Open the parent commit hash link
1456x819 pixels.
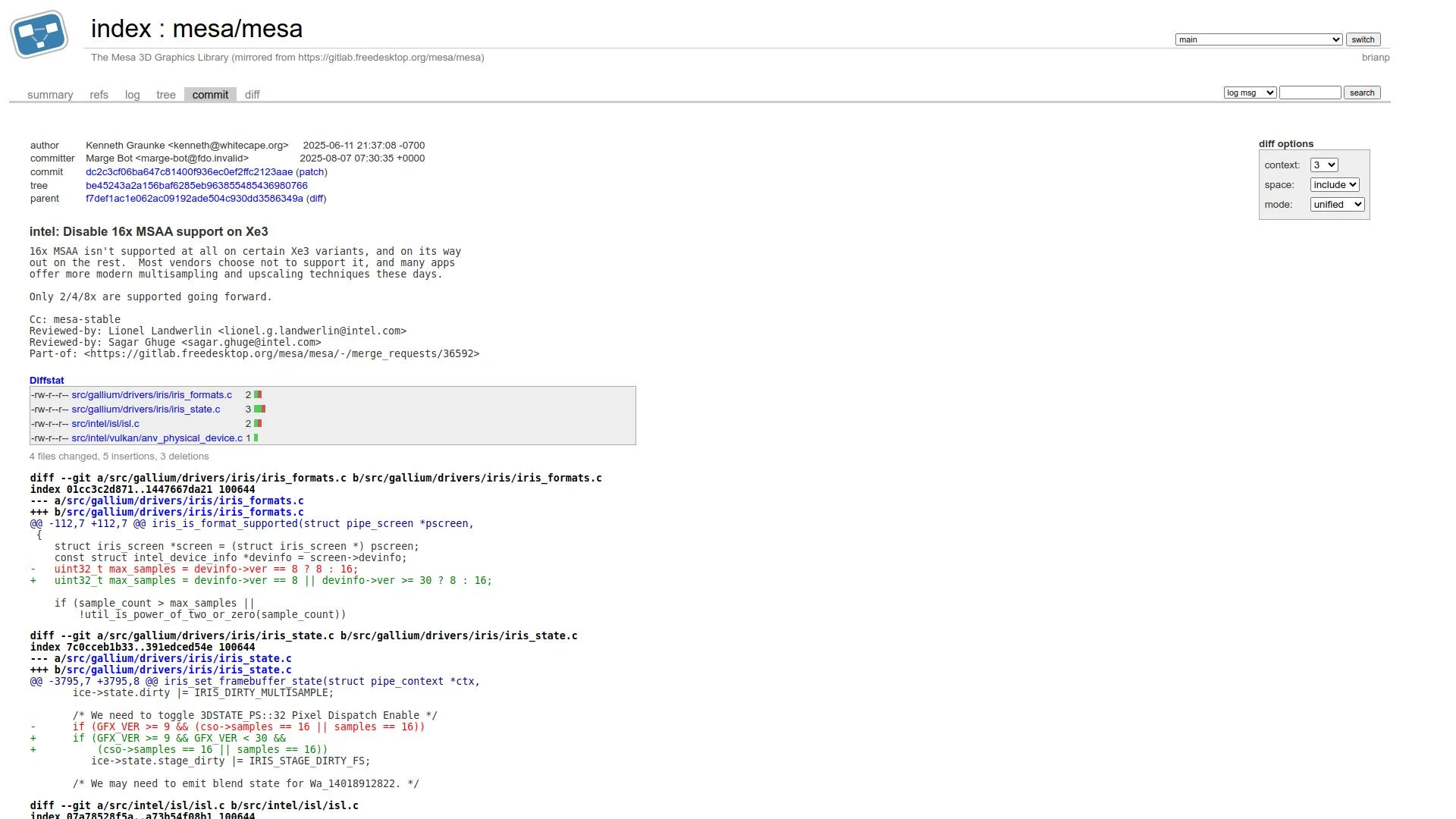coord(194,199)
